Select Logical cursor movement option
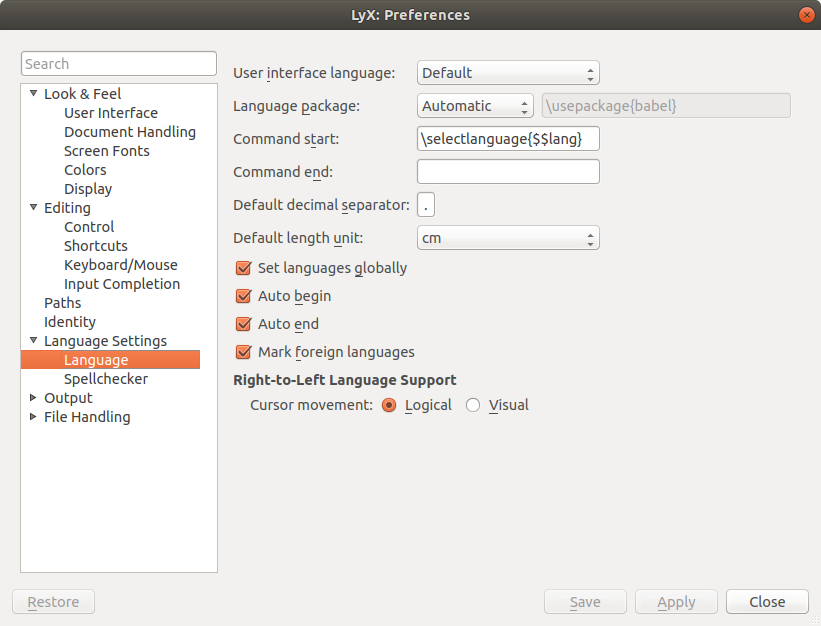The image size is (821, 626). pos(390,405)
